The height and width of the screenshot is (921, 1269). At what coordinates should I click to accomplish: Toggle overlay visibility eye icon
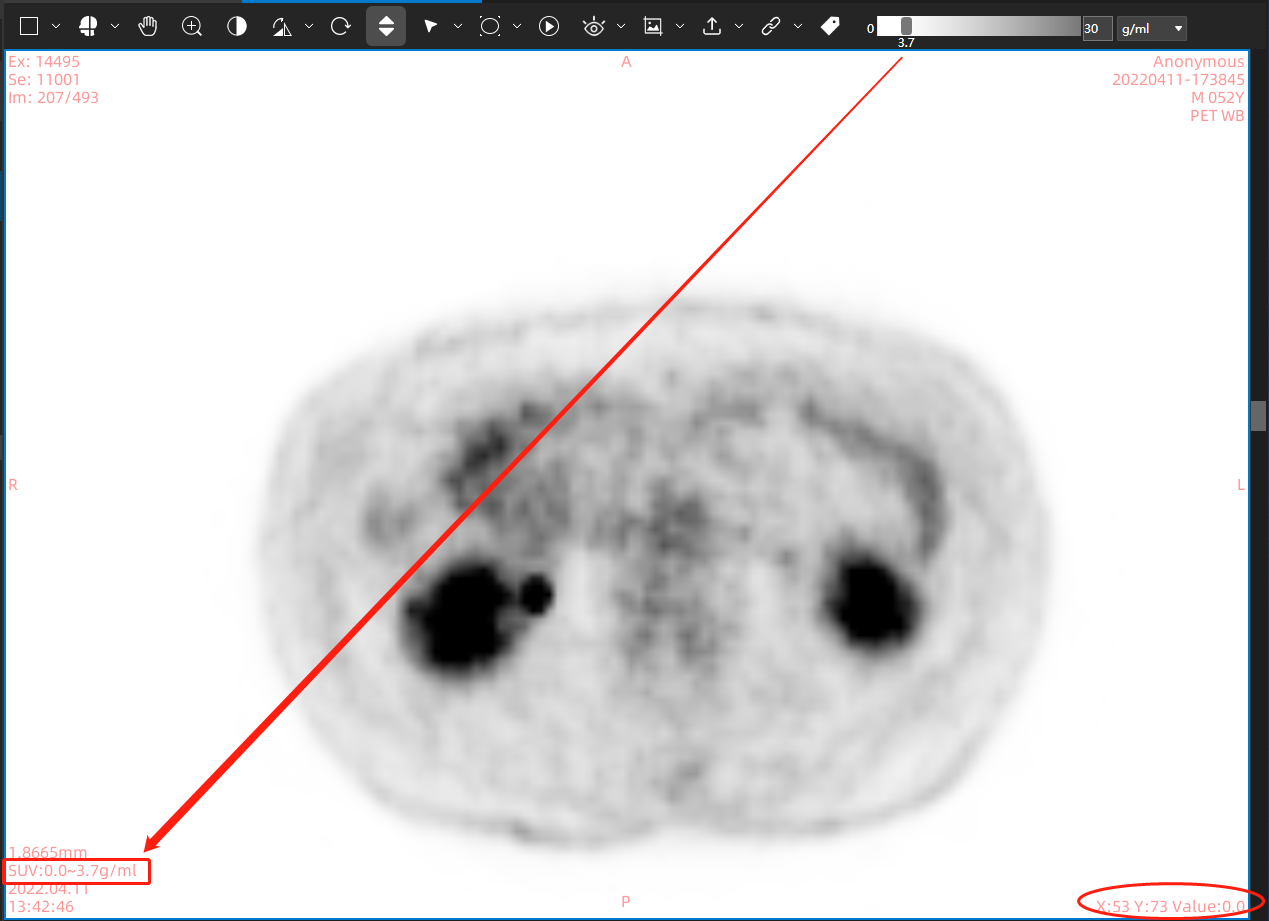pos(594,26)
